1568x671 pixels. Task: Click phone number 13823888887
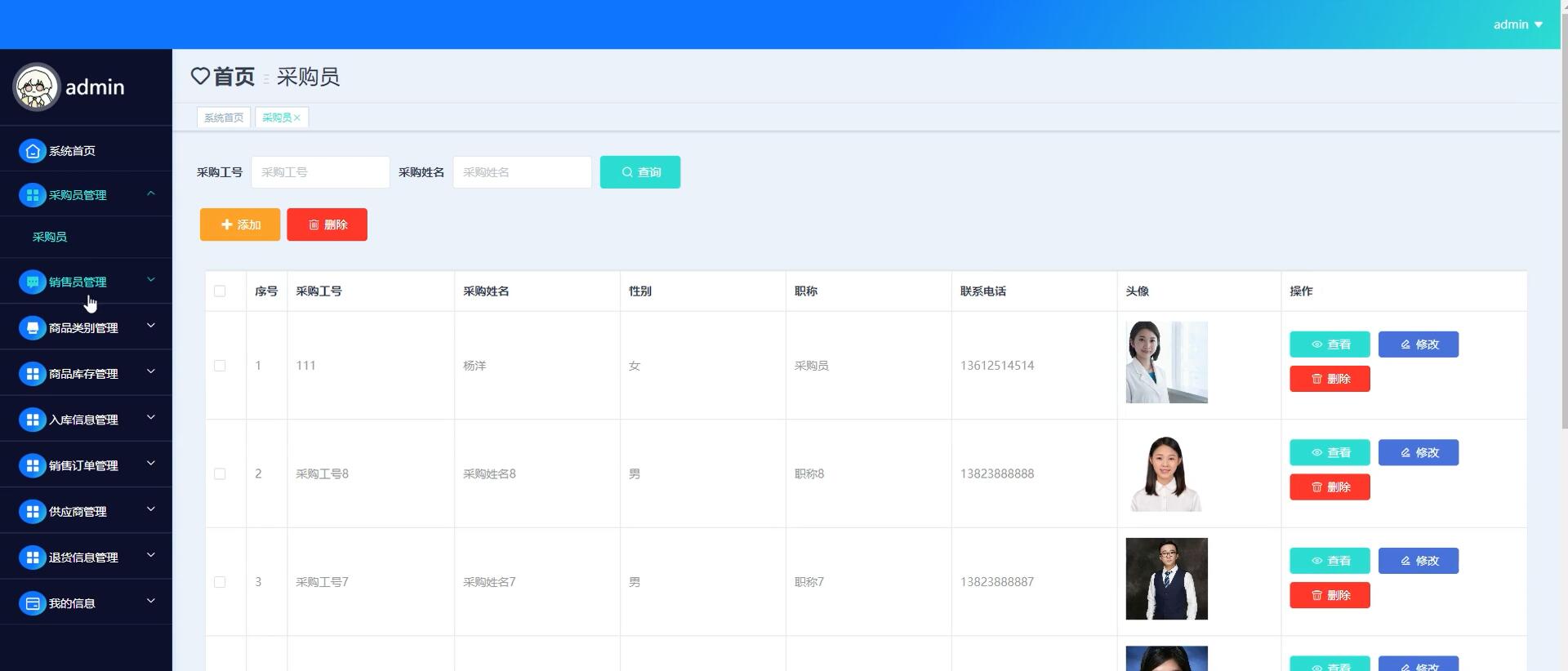(x=997, y=582)
